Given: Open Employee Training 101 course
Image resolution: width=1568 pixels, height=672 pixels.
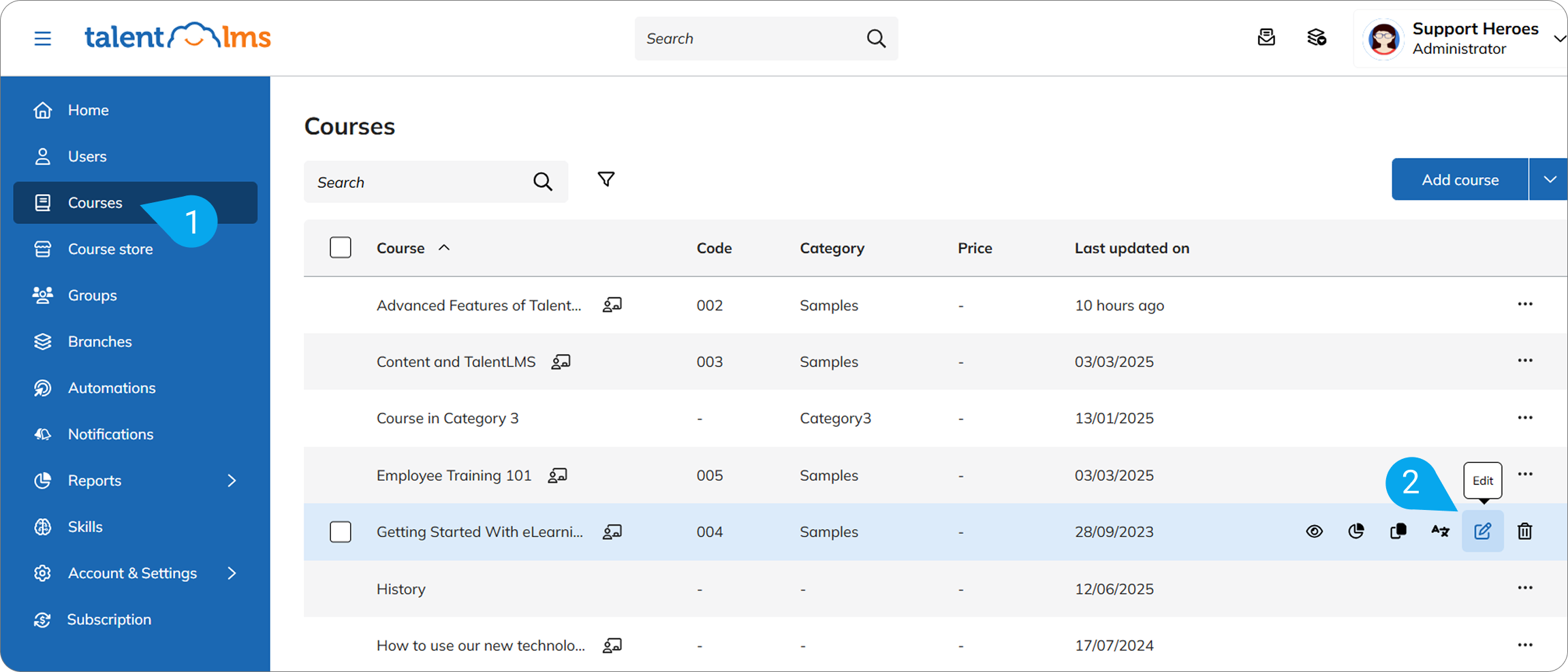Looking at the screenshot, I should [454, 475].
